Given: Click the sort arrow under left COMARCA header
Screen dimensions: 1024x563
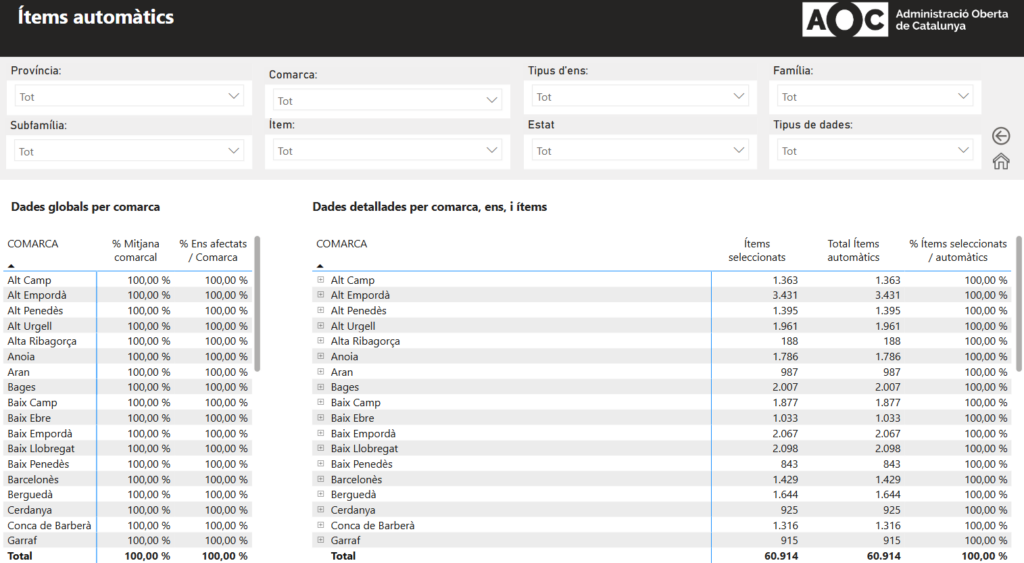Looking at the screenshot, I should [x=11, y=266].
